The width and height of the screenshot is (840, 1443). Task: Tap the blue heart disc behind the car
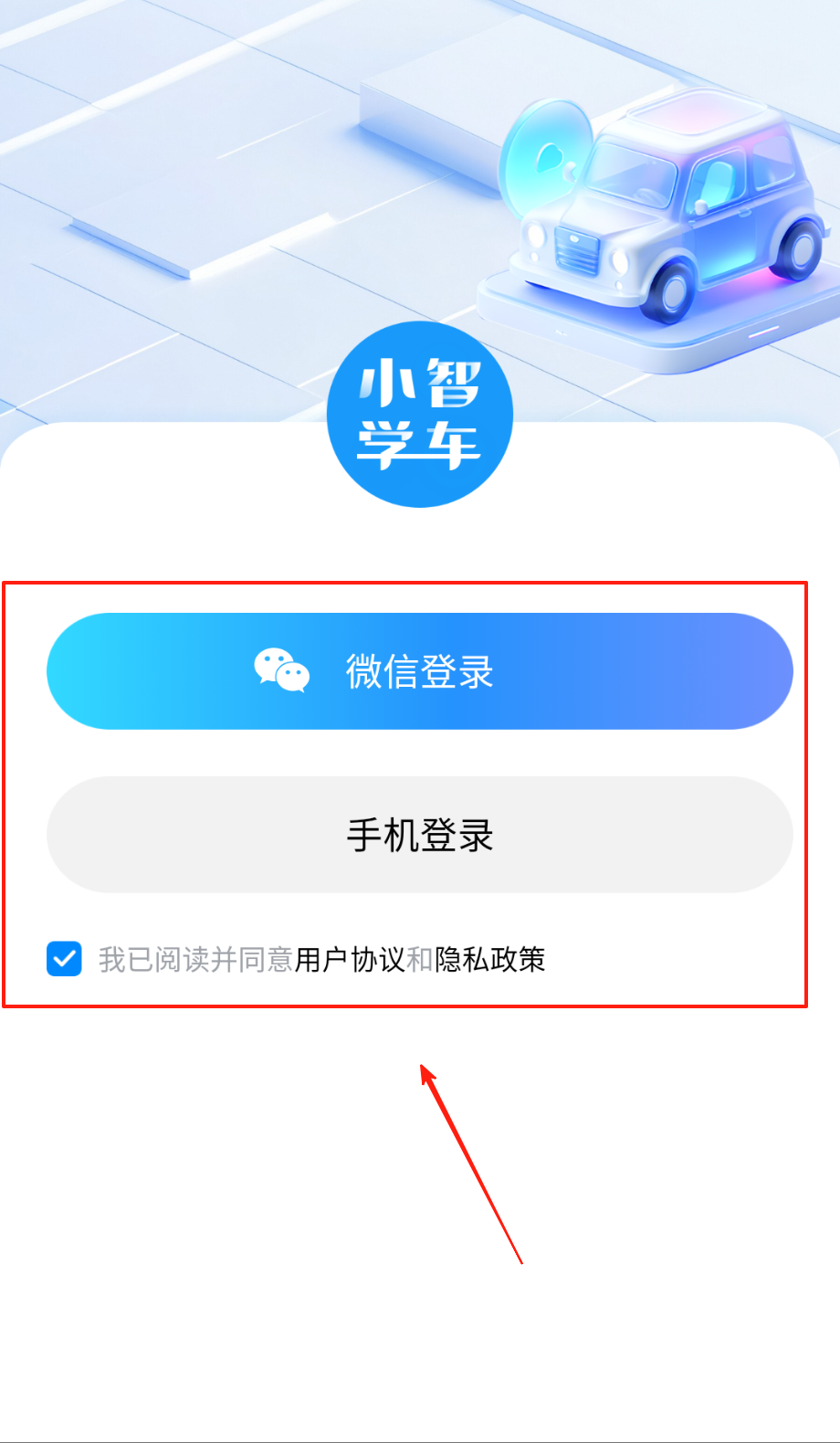pos(546,157)
